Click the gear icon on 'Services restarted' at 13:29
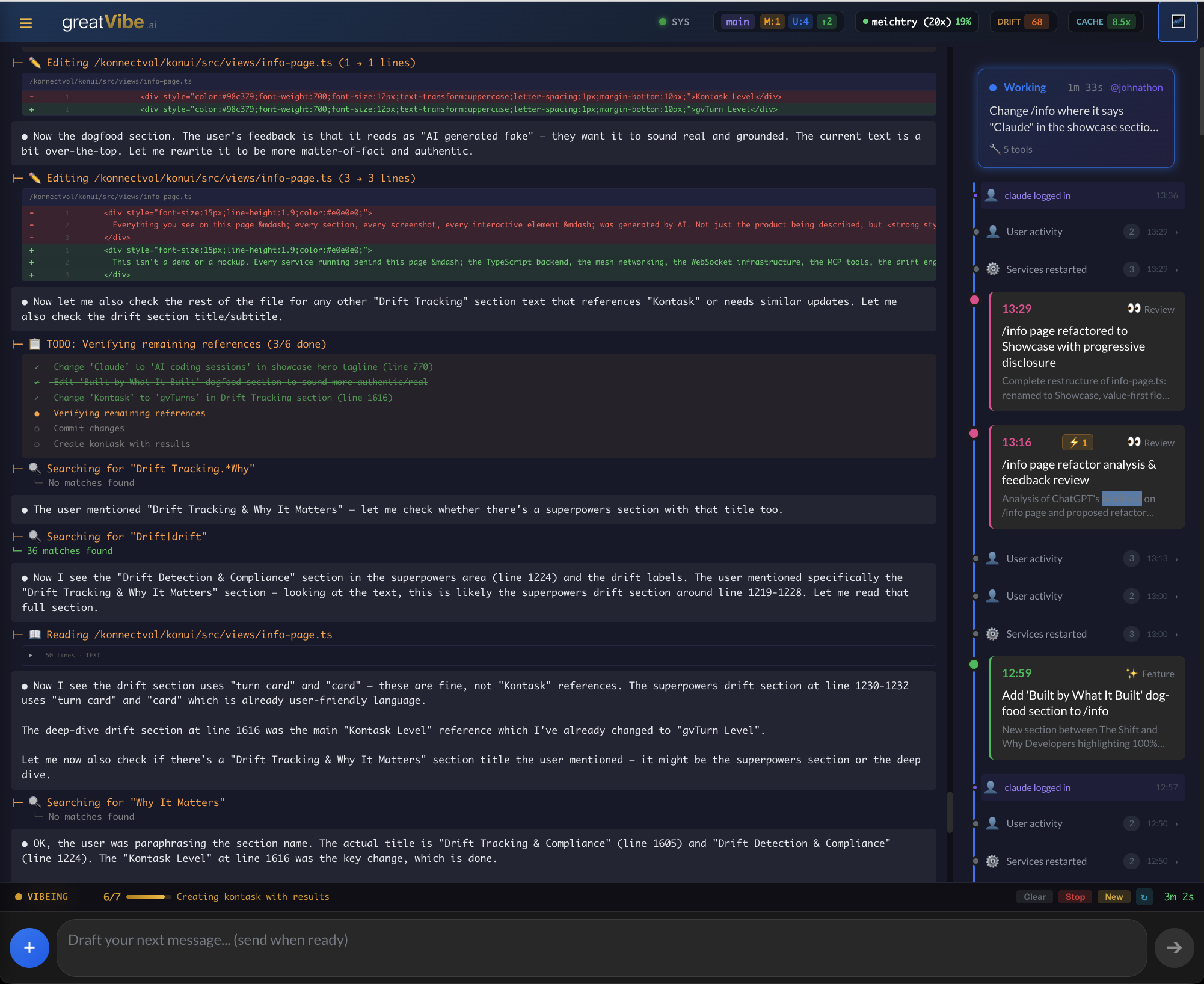 (993, 269)
